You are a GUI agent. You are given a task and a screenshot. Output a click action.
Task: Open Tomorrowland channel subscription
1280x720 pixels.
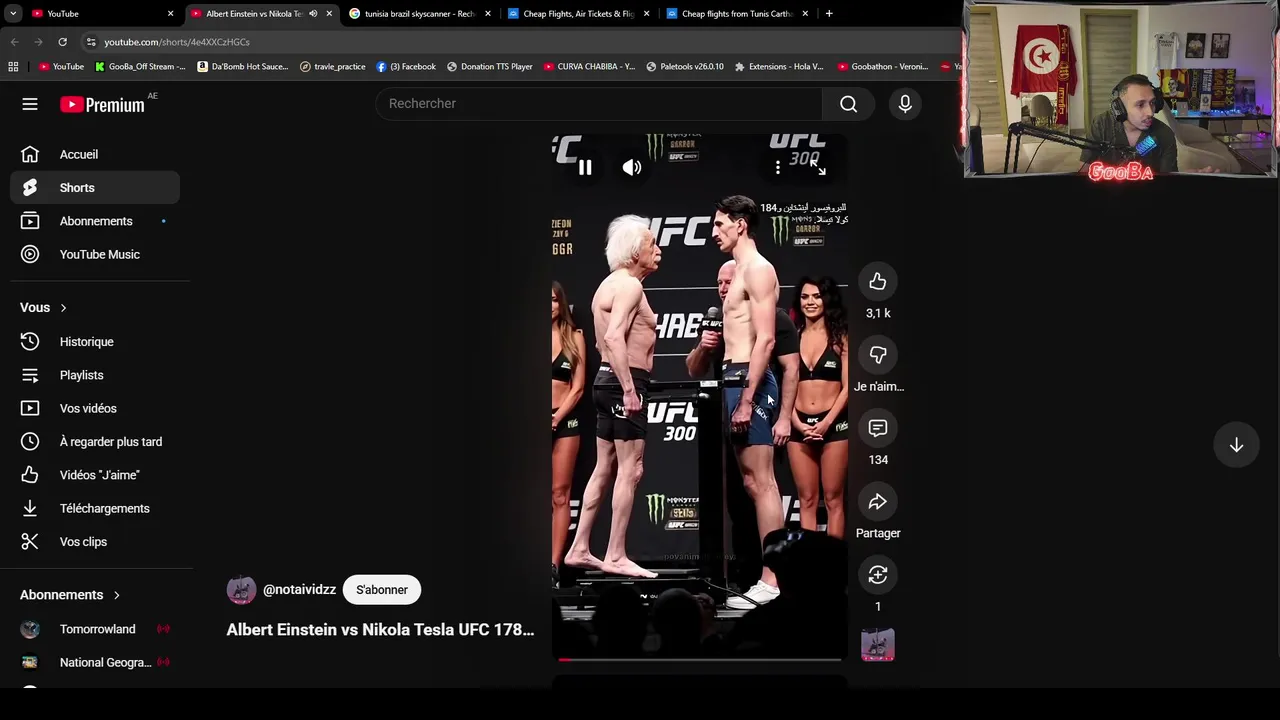[x=95, y=629]
